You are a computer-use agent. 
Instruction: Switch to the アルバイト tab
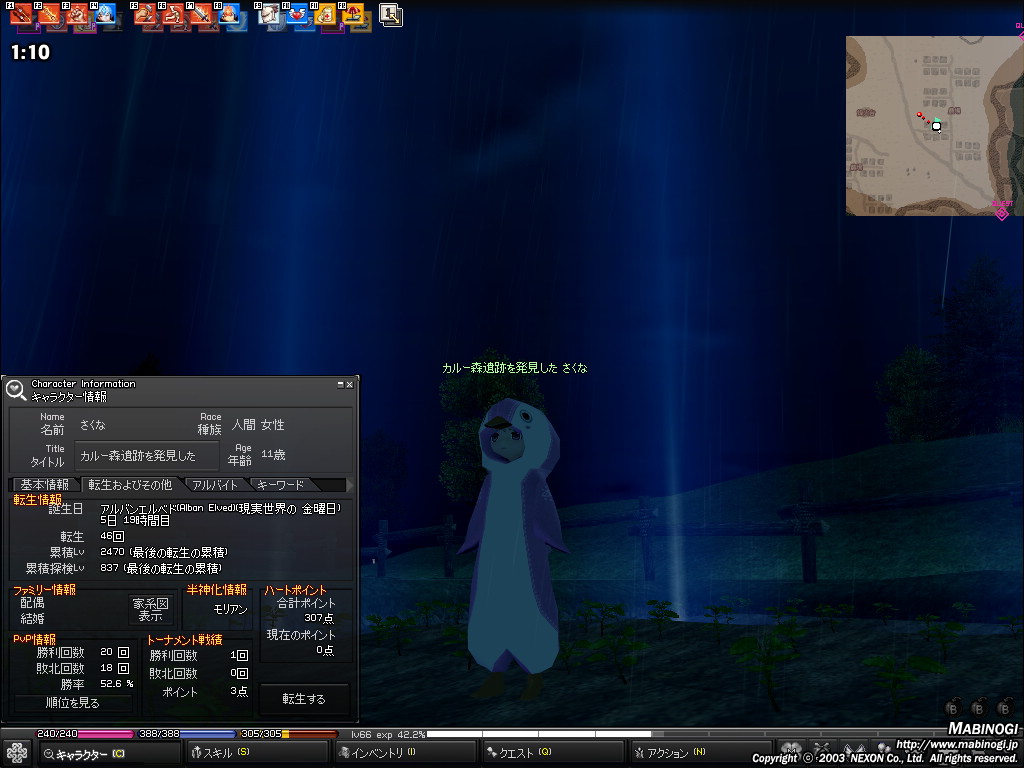click(x=215, y=485)
